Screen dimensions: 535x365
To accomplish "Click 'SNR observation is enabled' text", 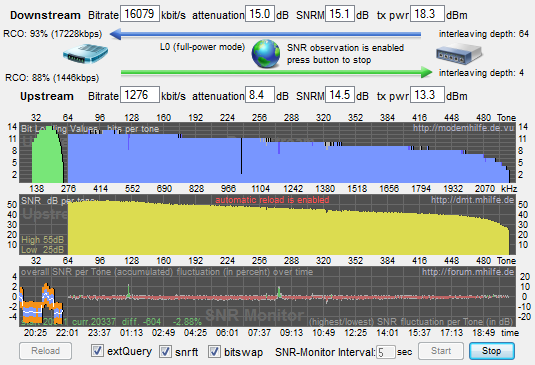I will [345, 48].
